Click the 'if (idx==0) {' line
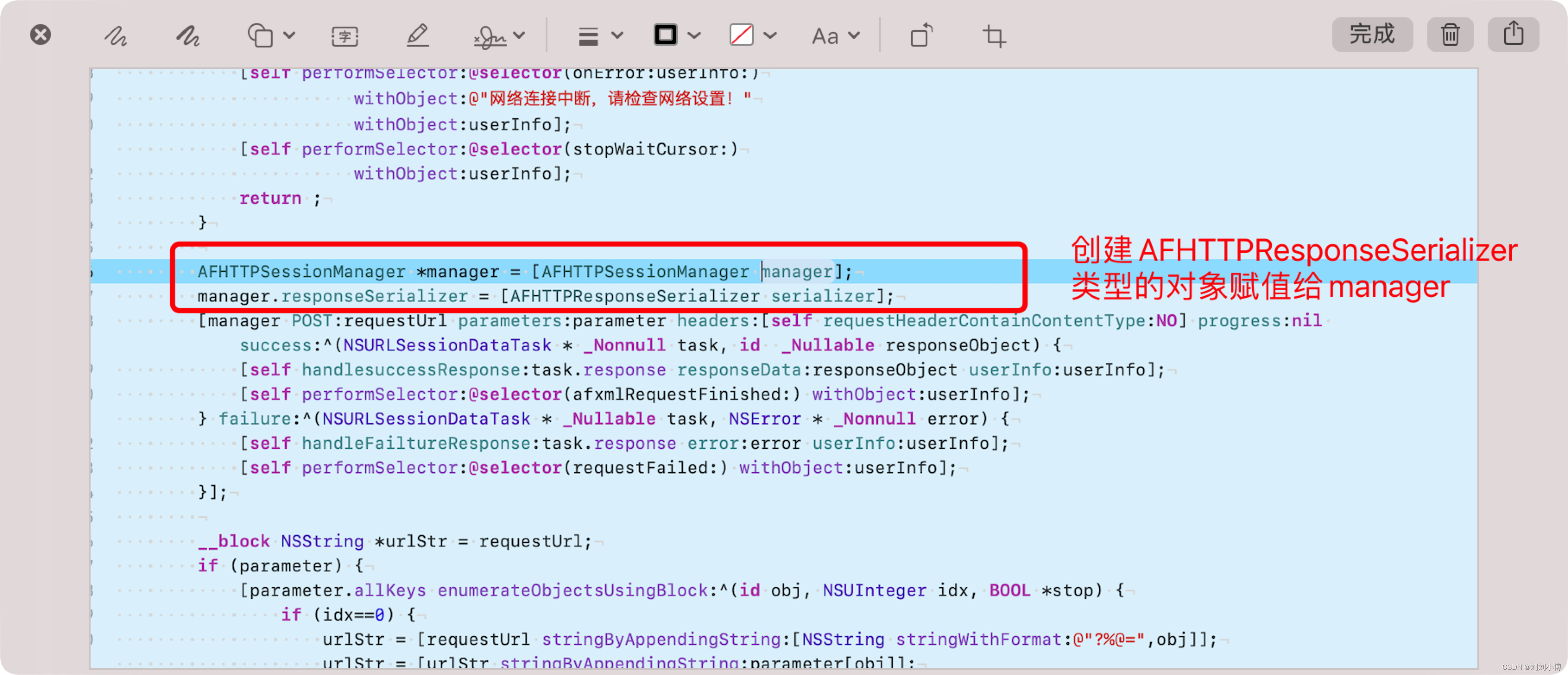 coord(348,615)
